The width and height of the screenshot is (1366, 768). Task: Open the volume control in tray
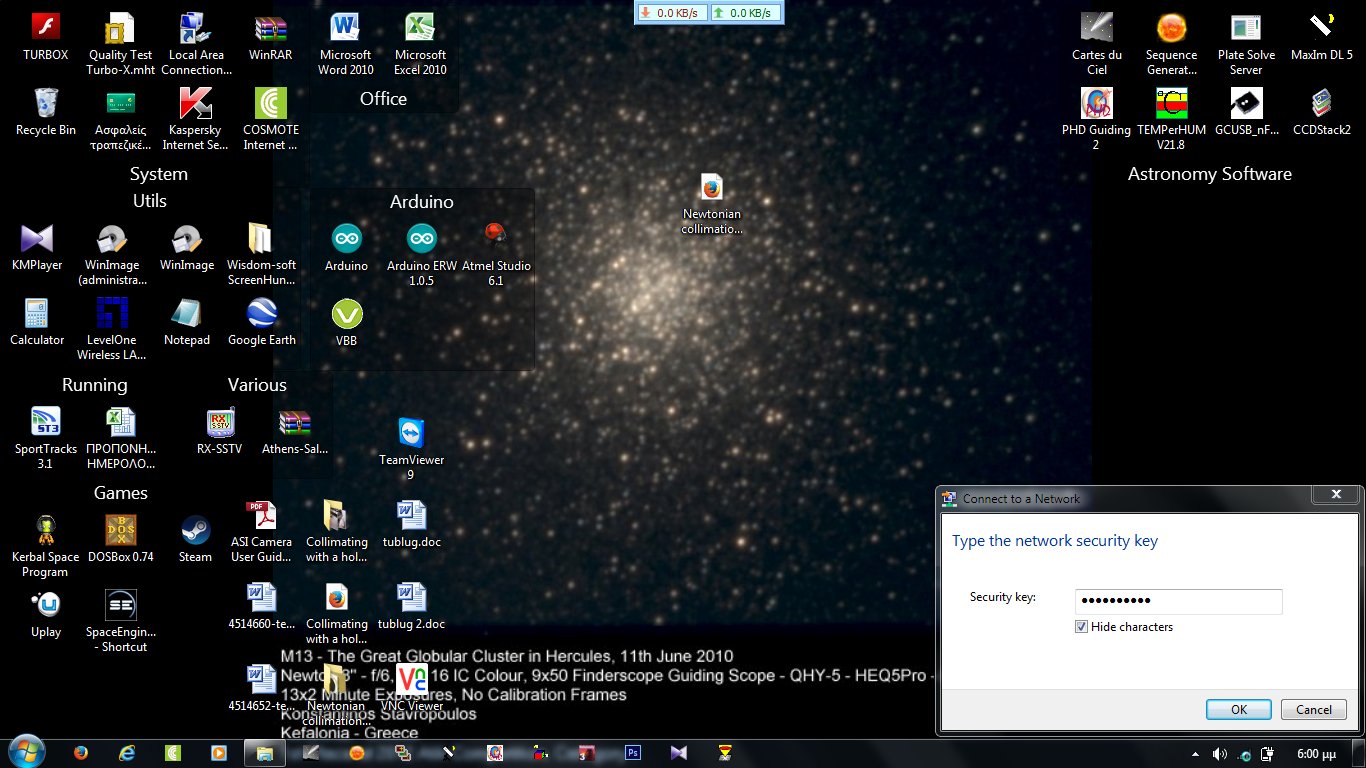point(1219,753)
